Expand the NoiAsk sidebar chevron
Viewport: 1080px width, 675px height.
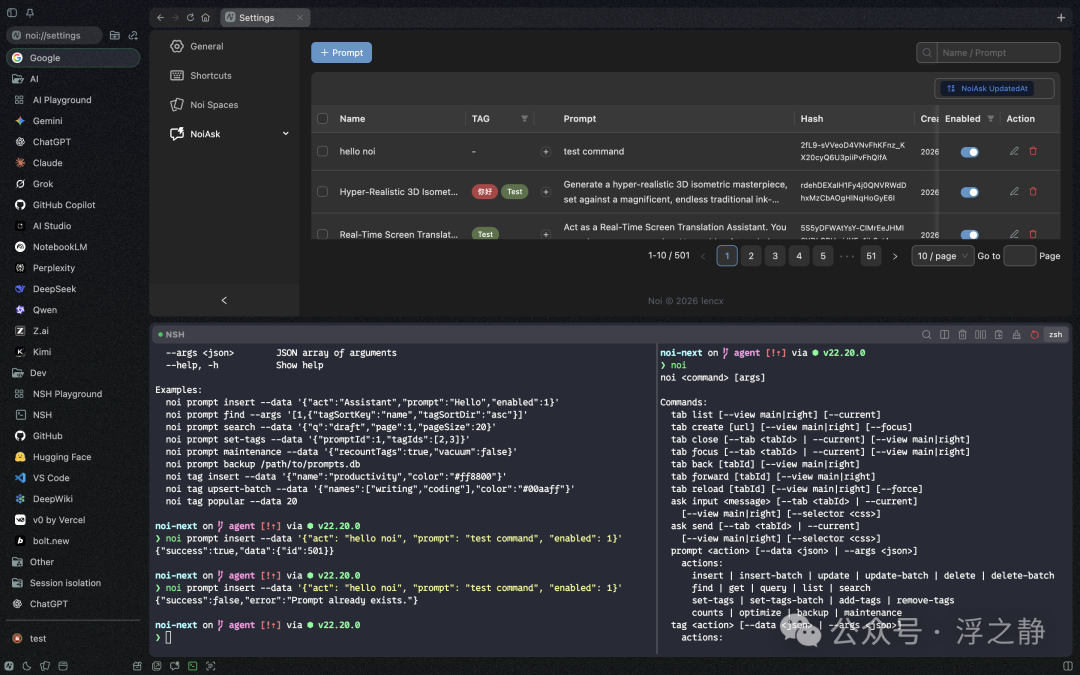pyautogui.click(x=285, y=133)
